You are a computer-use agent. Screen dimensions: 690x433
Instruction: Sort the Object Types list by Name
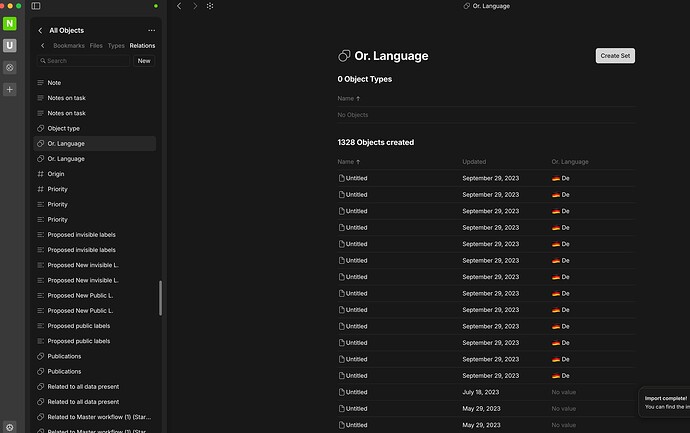349,98
